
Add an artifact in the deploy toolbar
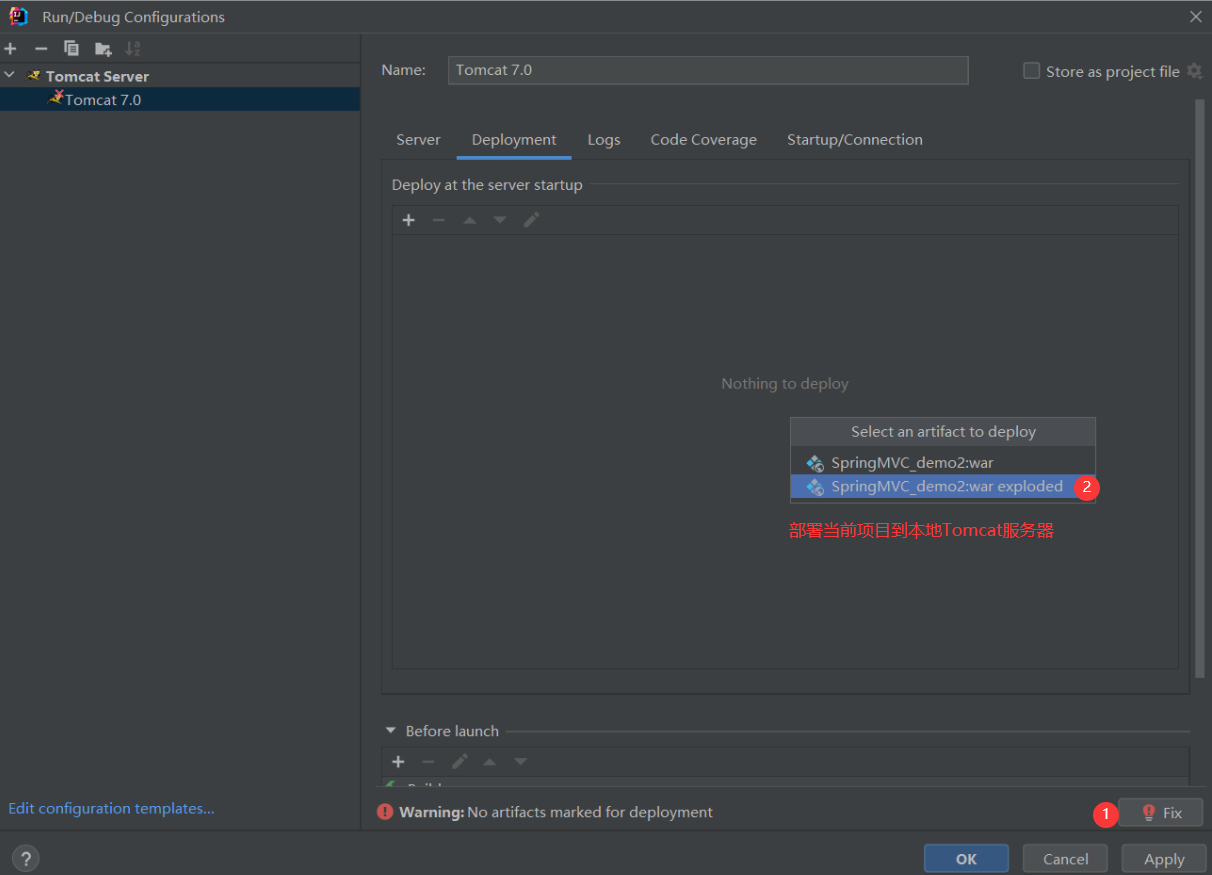(x=408, y=220)
